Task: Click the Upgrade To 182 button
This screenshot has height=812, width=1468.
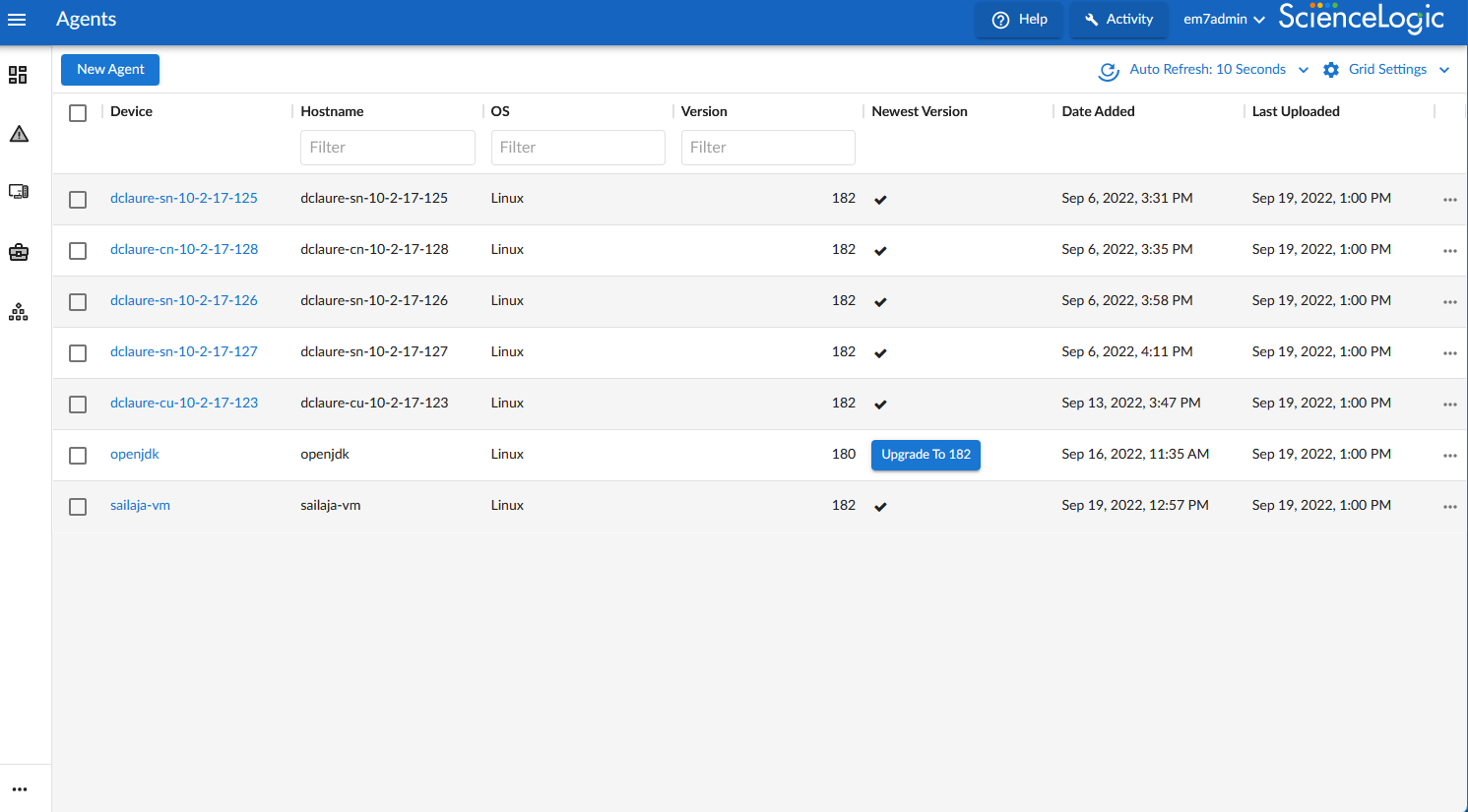Action: (x=925, y=455)
